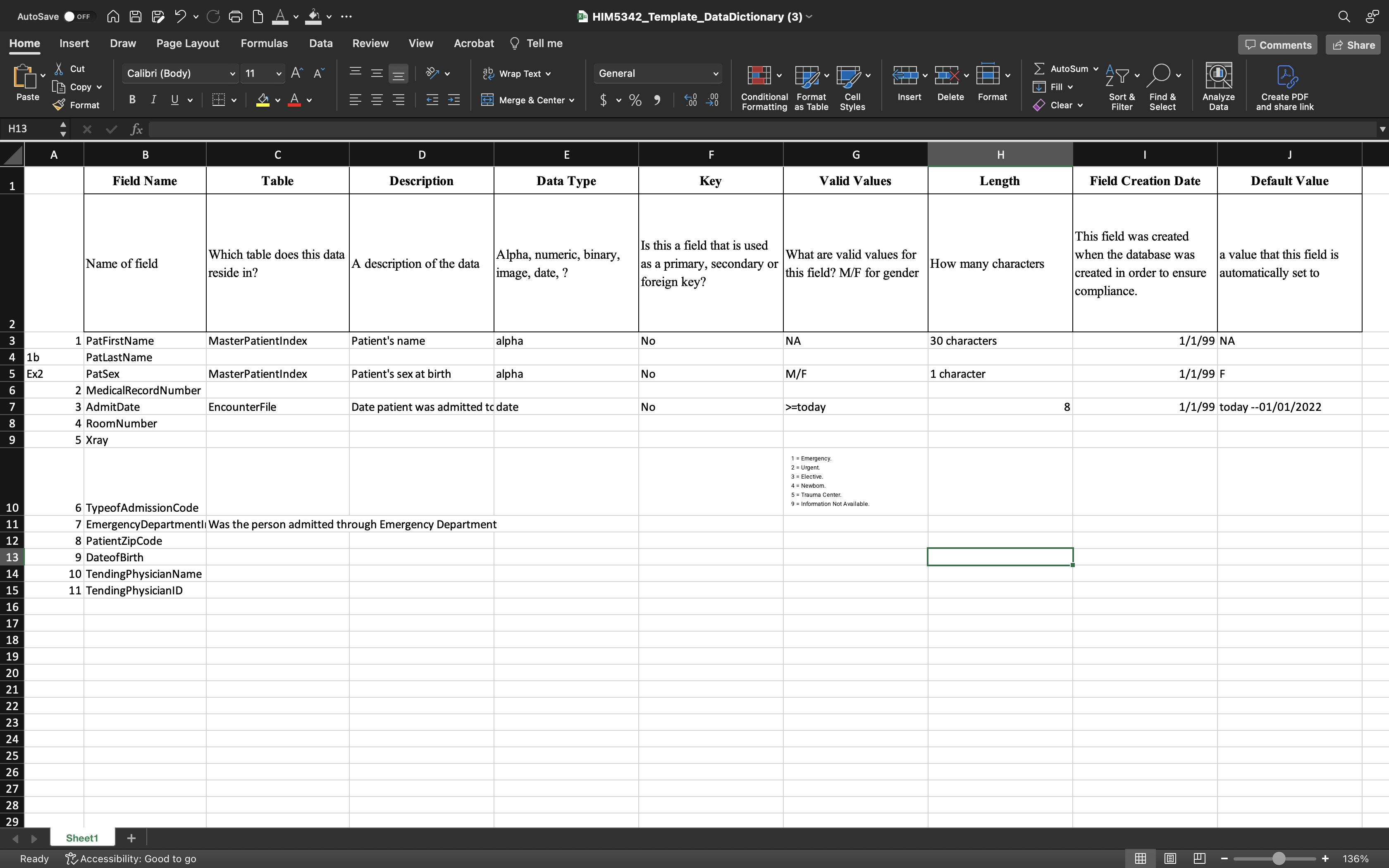
Task: Click the Conditional Formatting icon
Action: click(759, 75)
